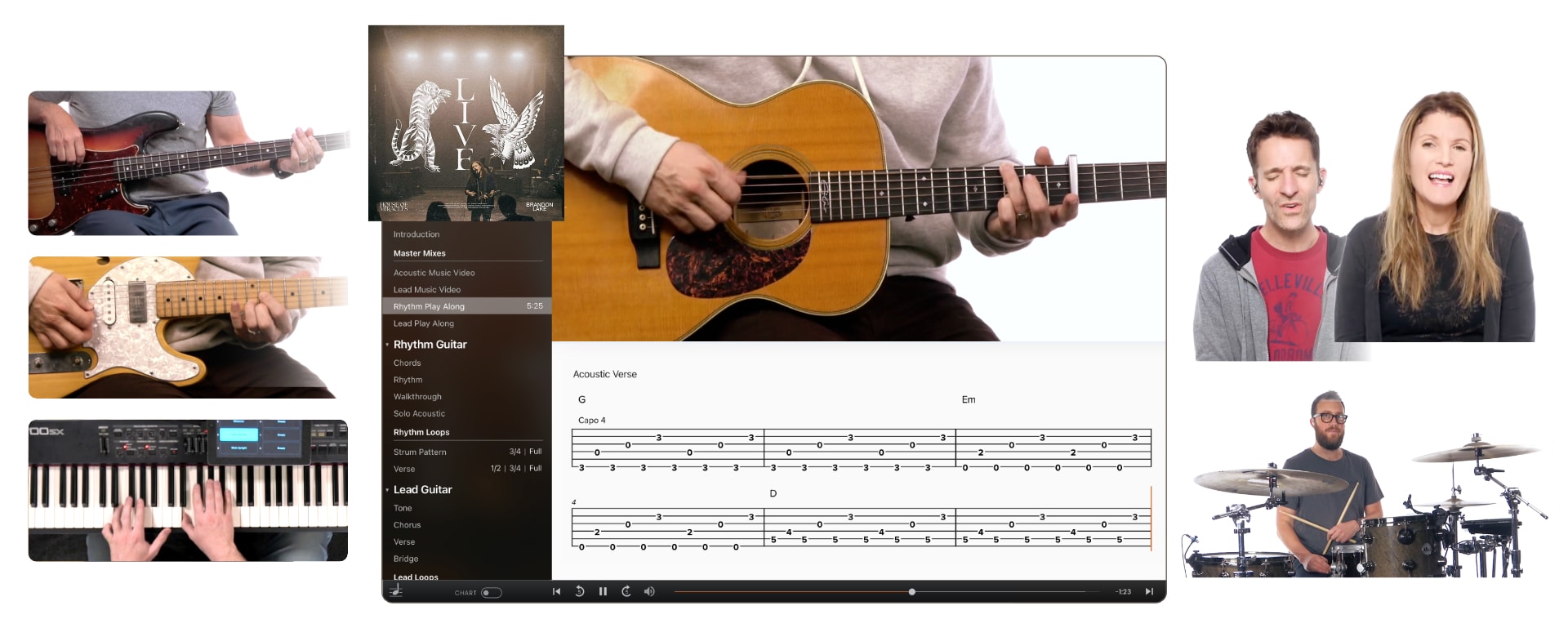Click the skip to beginning icon
Image resolution: width=1568 pixels, height=637 pixels.
pyautogui.click(x=556, y=592)
